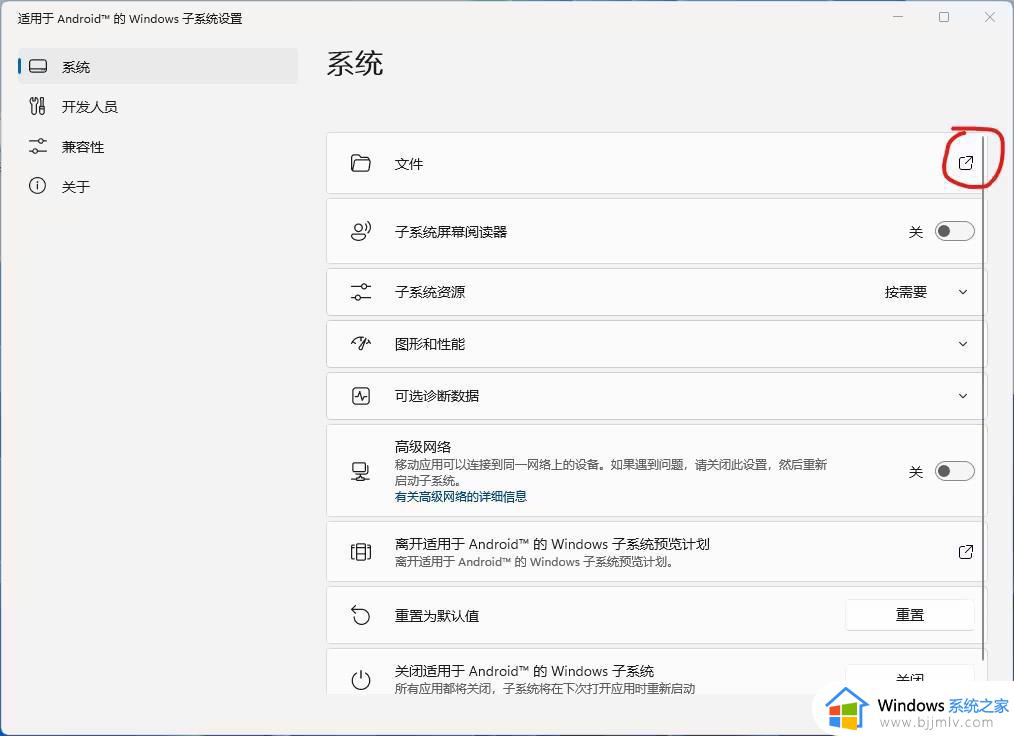Click the 文件 row label
This screenshot has height=736, width=1014.
409,164
